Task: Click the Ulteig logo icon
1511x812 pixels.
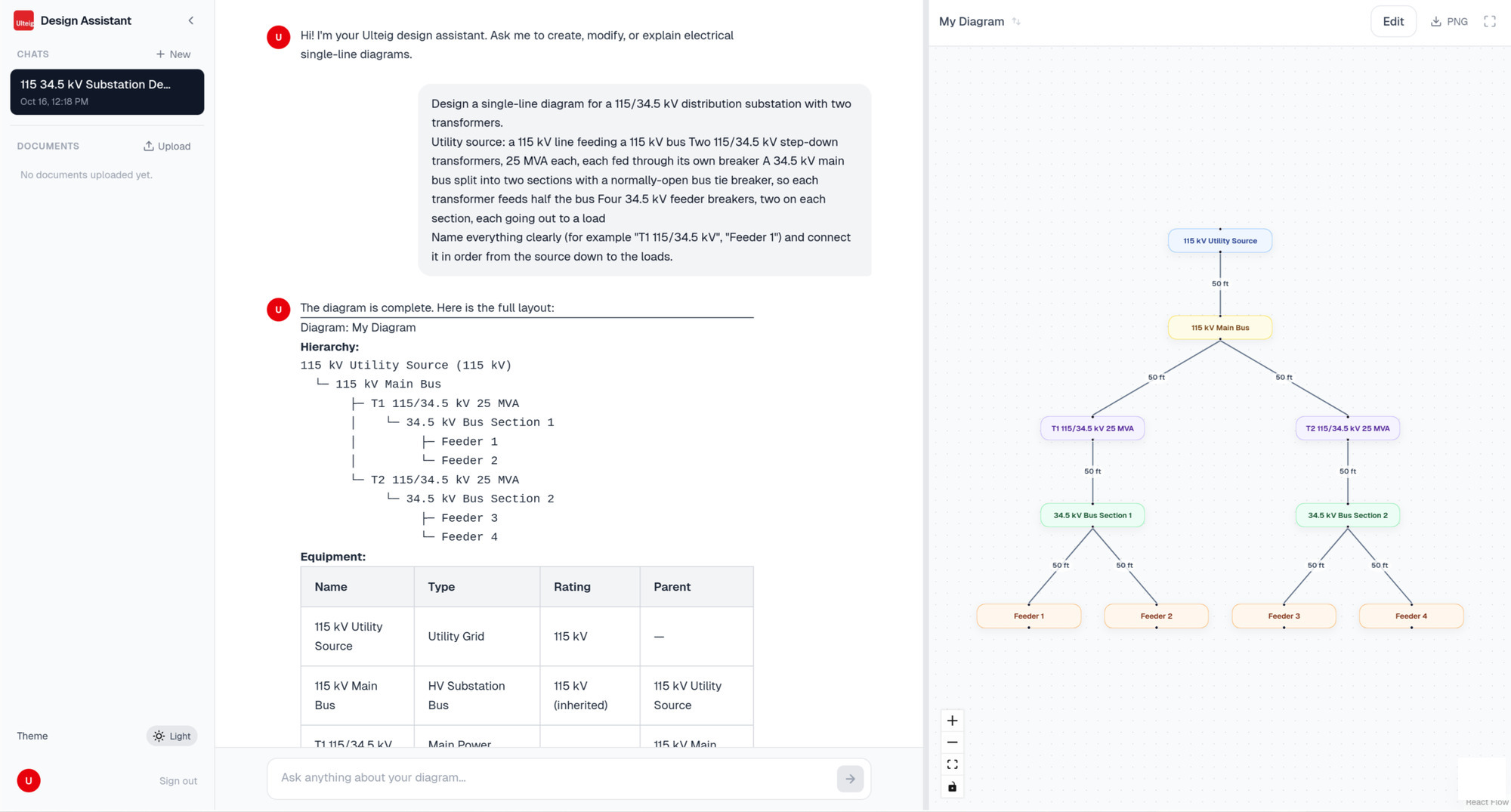Action: 24,20
